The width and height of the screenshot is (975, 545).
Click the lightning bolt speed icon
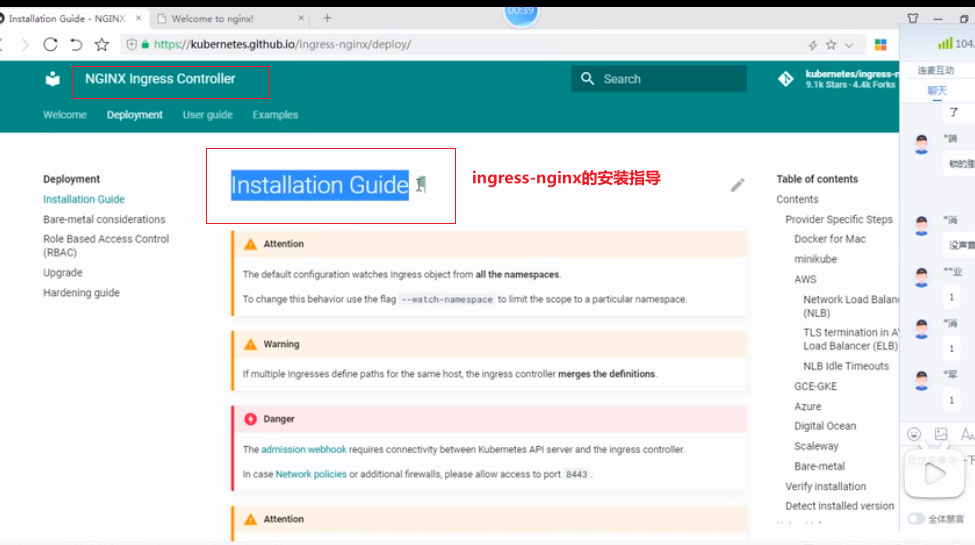point(813,45)
